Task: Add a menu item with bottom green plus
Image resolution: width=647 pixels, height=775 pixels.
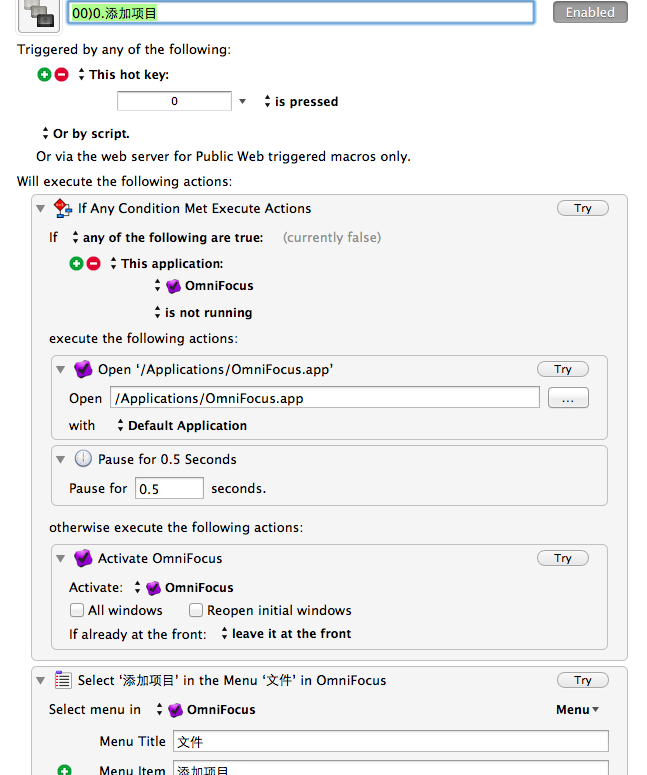Action: tap(64, 770)
